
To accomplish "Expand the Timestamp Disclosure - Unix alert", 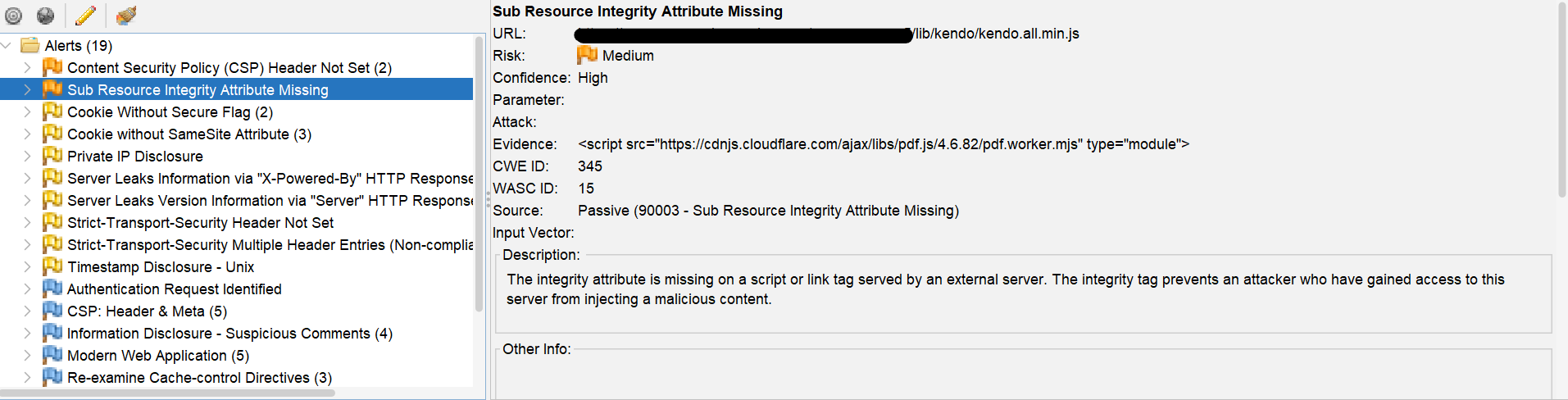I will (x=27, y=266).
